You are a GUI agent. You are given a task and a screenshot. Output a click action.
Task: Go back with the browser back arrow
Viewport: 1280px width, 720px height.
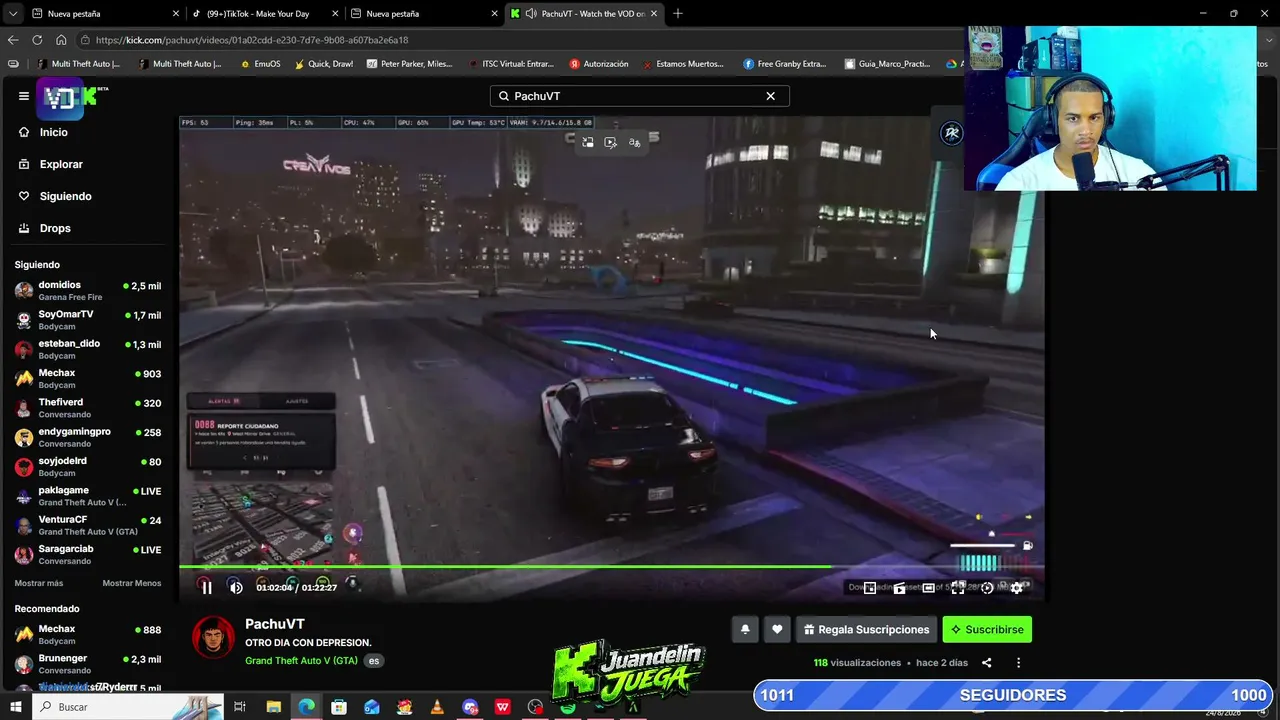click(13, 40)
